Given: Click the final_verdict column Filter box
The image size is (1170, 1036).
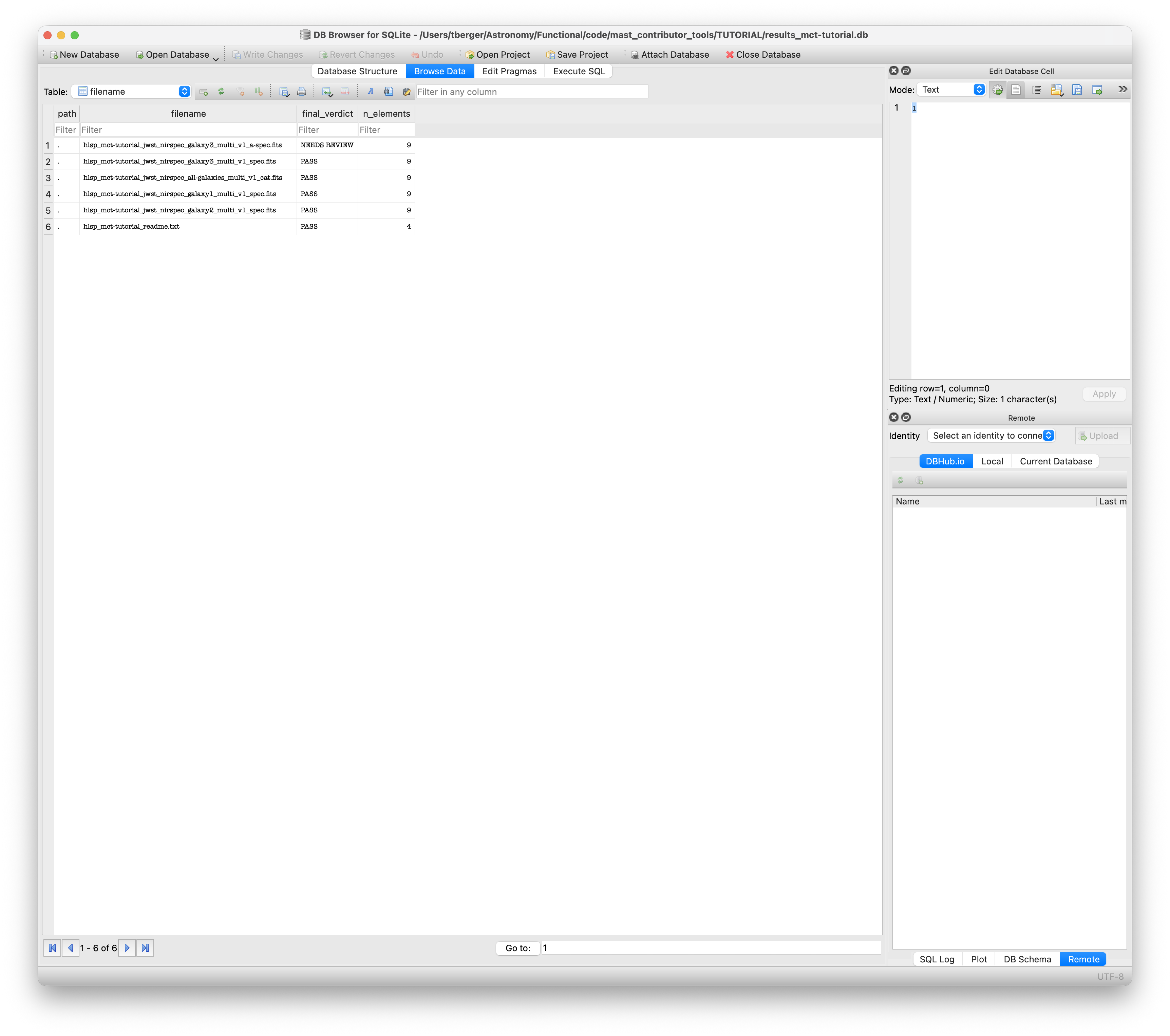Looking at the screenshot, I should coord(327,130).
